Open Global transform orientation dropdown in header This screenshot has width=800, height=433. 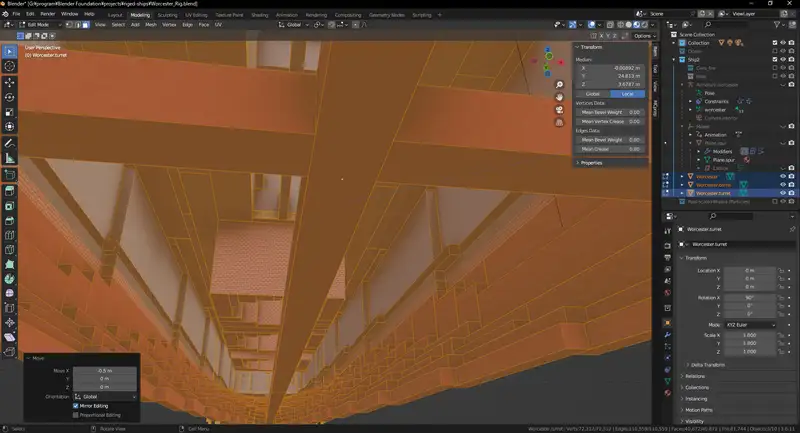[293, 24]
